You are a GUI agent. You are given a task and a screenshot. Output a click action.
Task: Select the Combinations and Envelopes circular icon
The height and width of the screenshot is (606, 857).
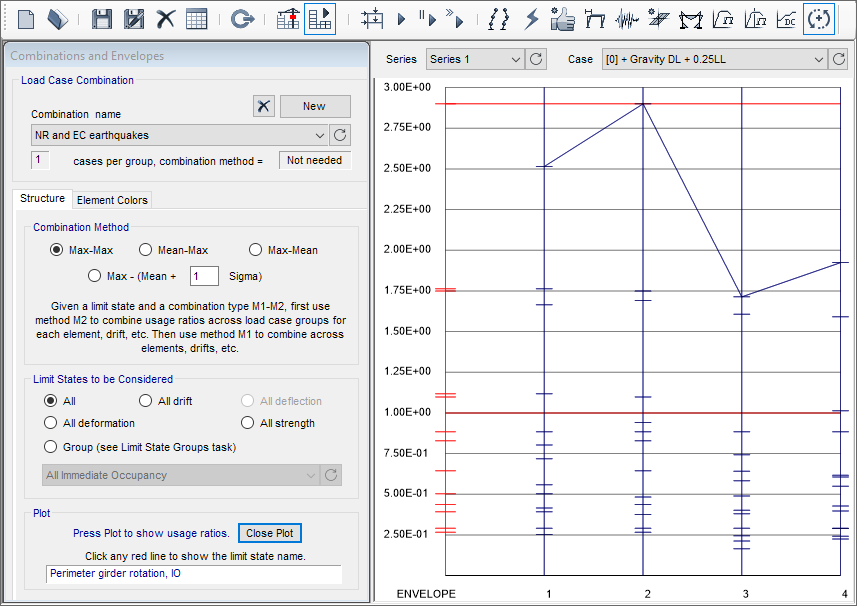pos(819,19)
